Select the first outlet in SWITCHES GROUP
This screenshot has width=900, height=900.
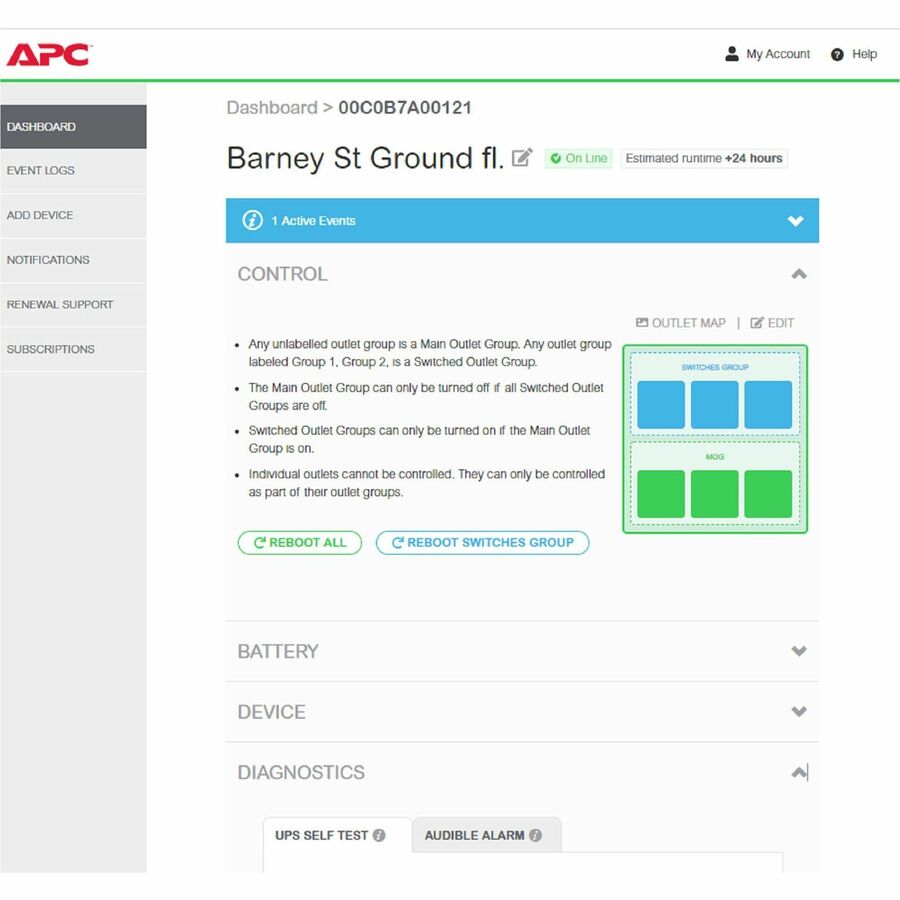661,404
